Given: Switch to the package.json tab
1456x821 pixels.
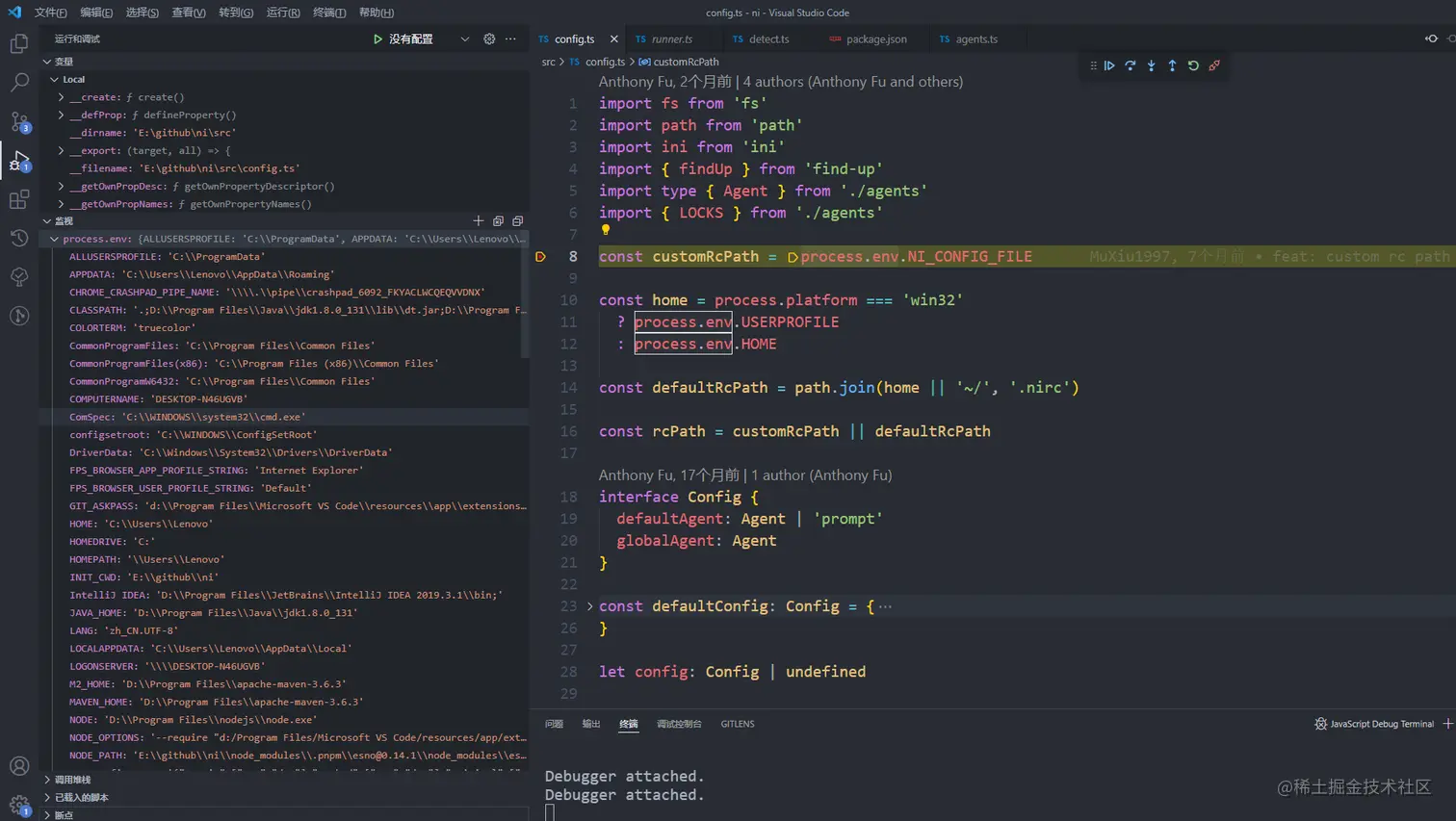Looking at the screenshot, I should 876,39.
